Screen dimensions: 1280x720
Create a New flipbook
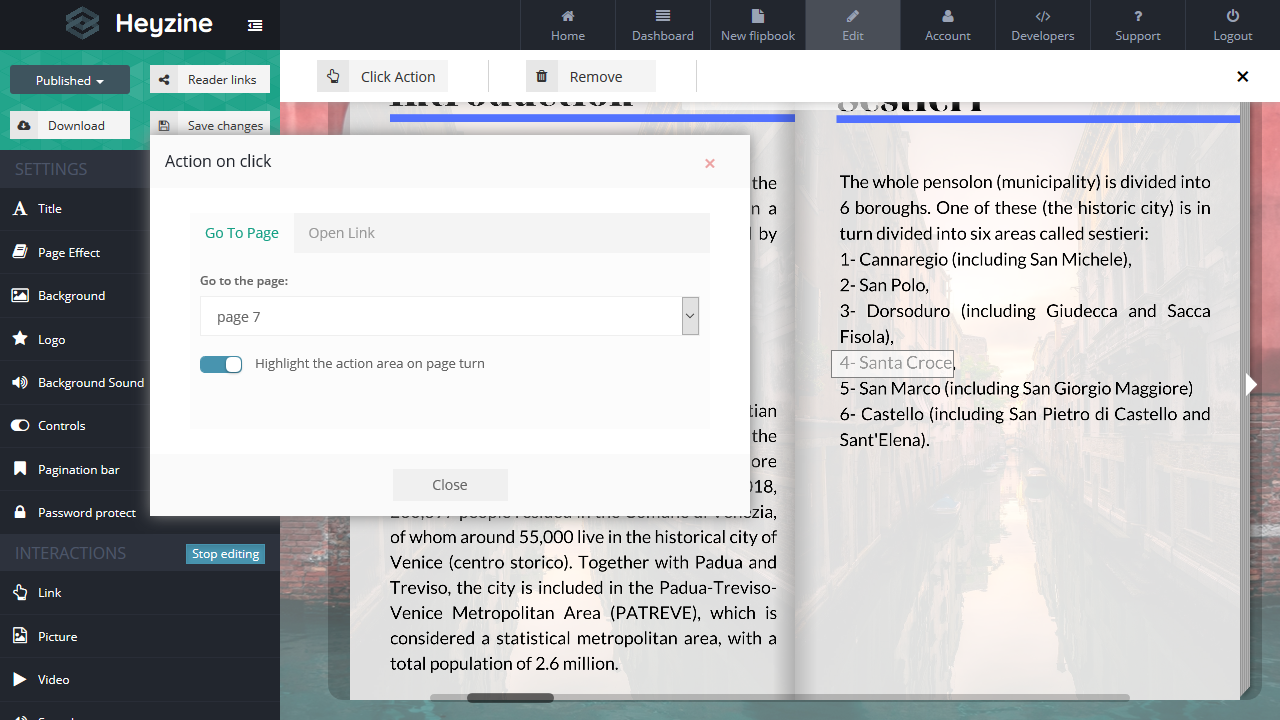[757, 25]
